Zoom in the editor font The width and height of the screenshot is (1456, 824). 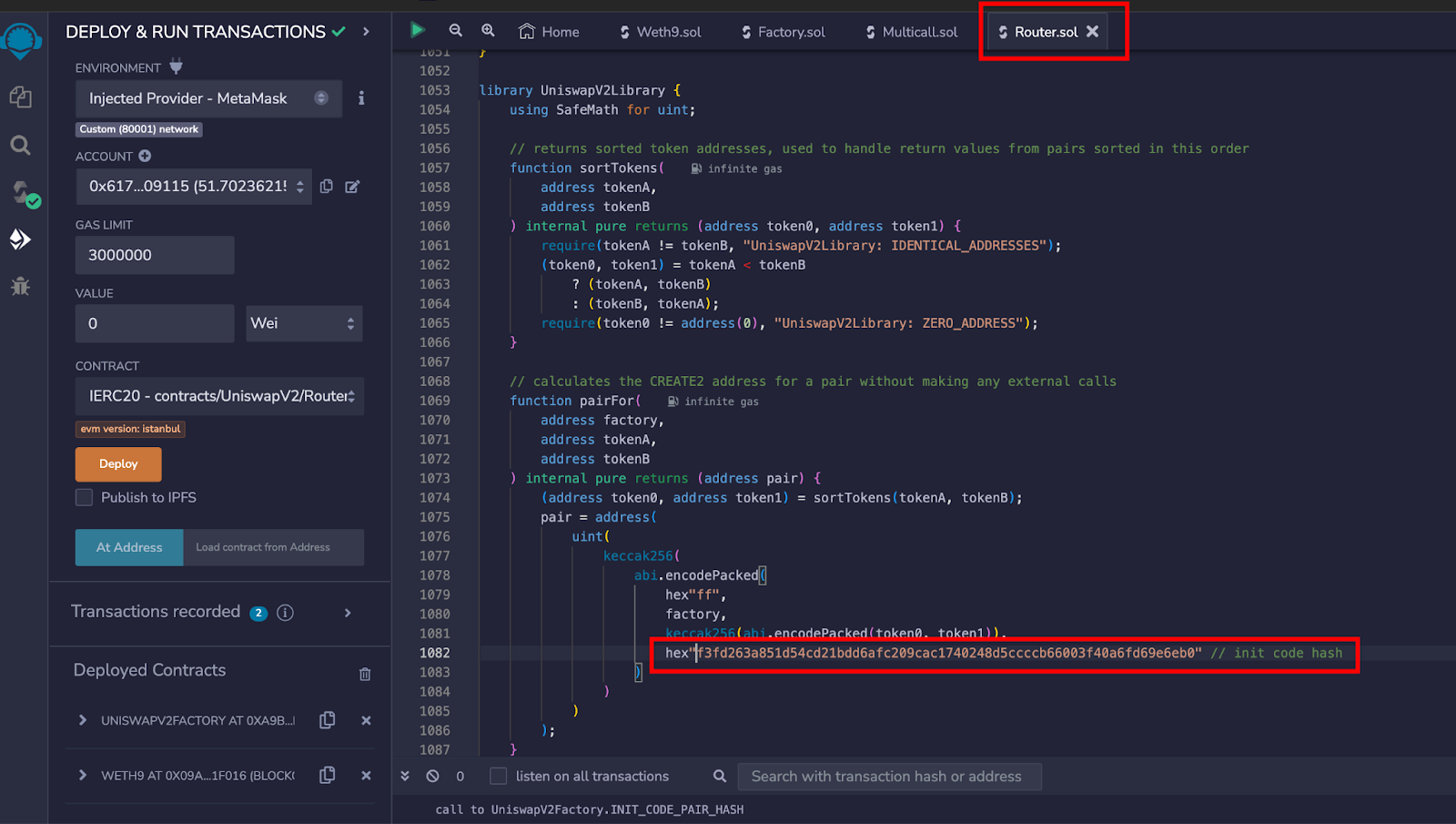click(x=489, y=30)
